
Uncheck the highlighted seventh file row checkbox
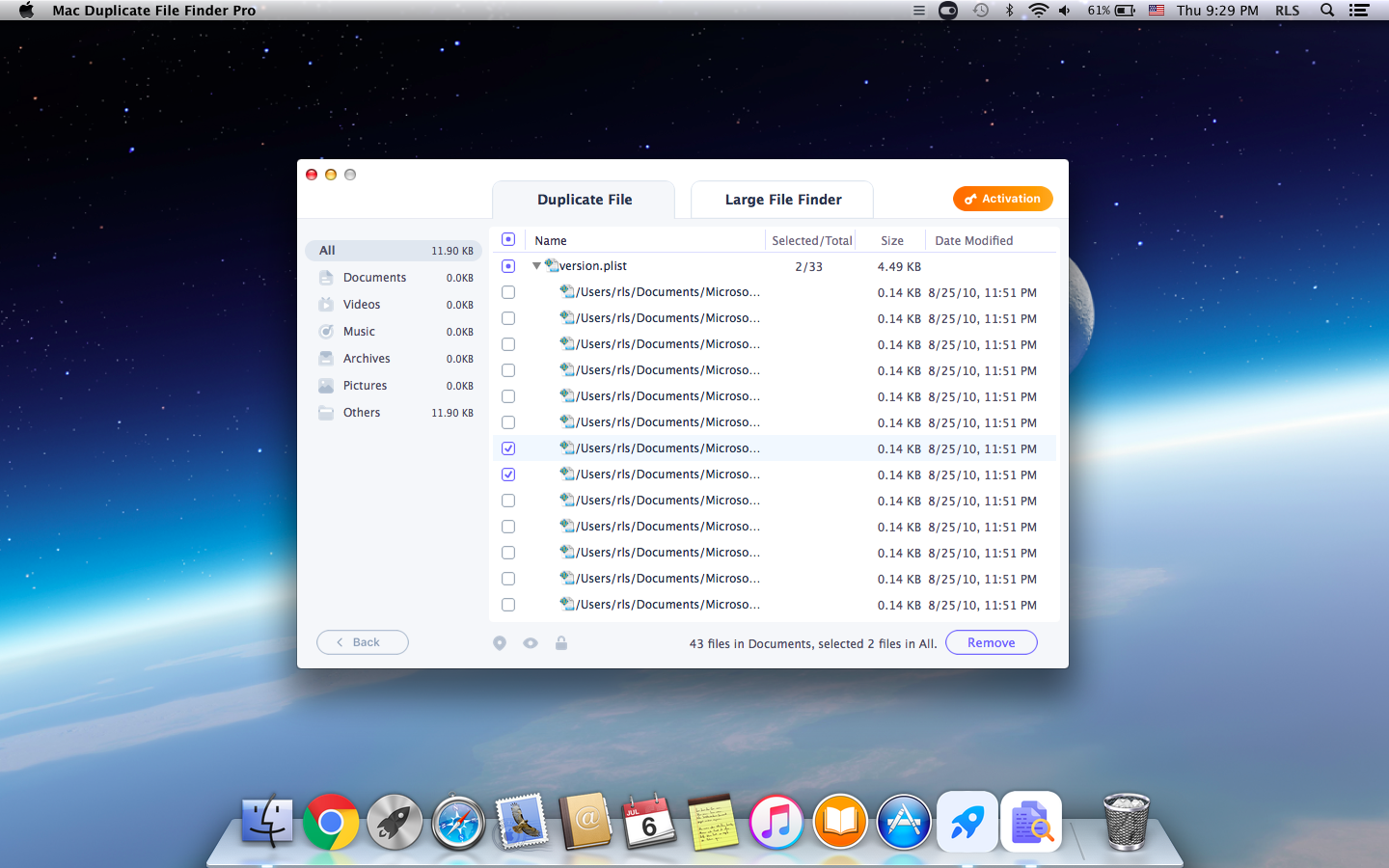pyautogui.click(x=508, y=448)
